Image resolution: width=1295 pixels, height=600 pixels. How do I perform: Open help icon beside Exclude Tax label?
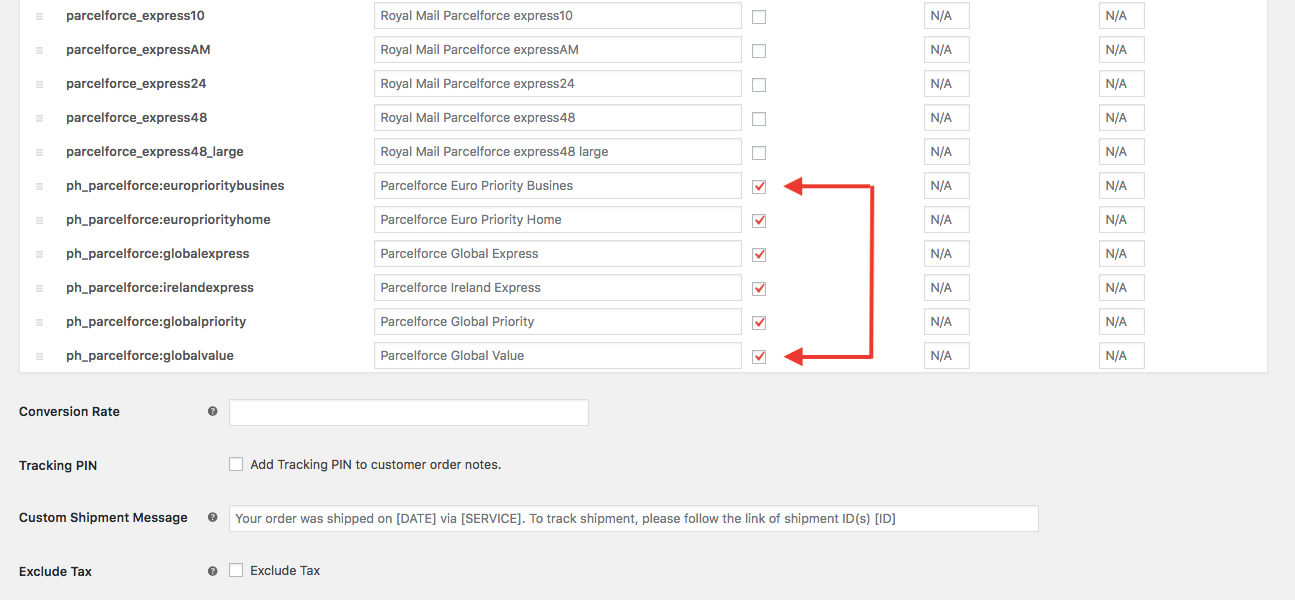pos(212,571)
